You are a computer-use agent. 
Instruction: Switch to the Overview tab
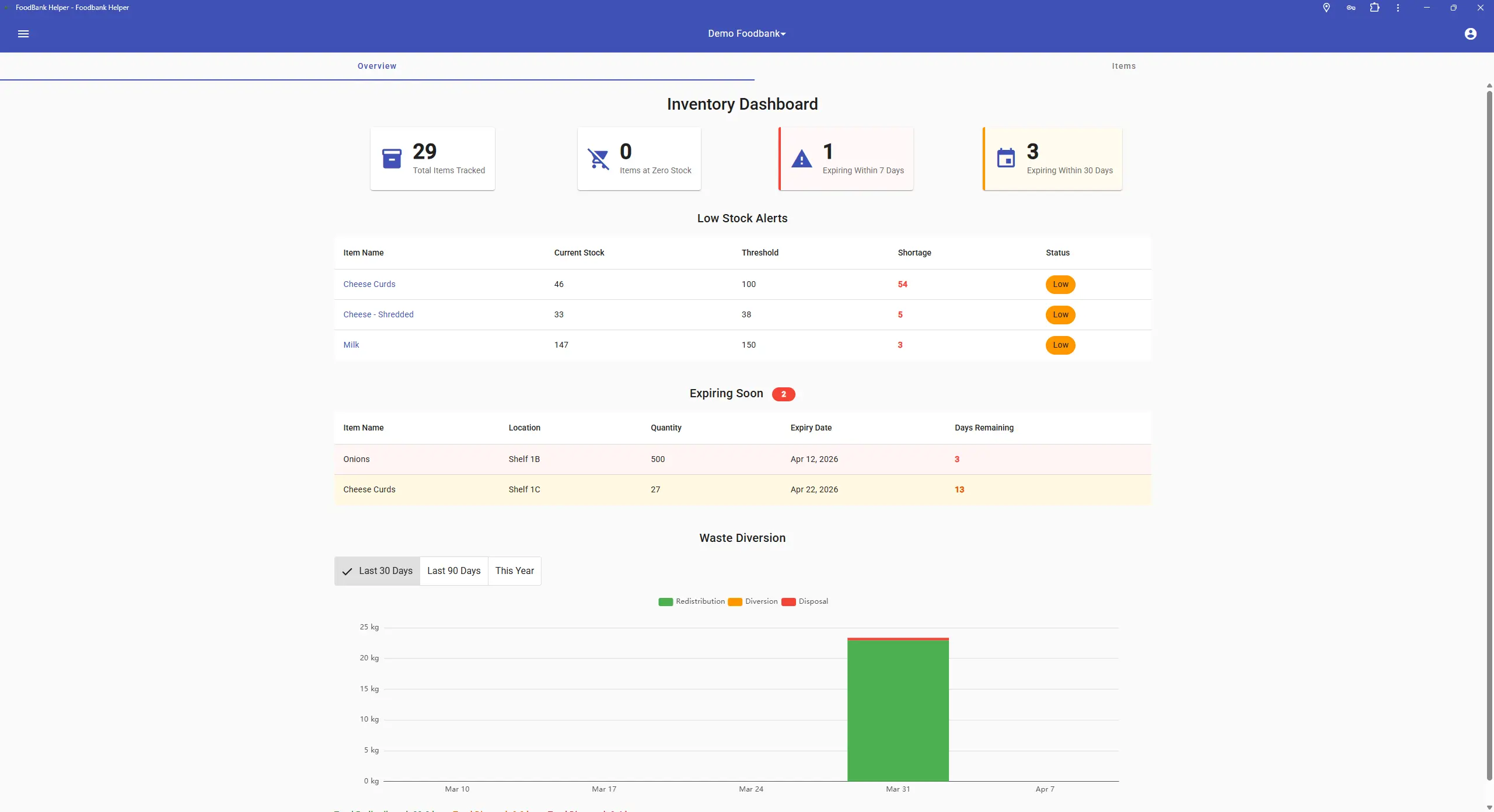click(x=376, y=66)
